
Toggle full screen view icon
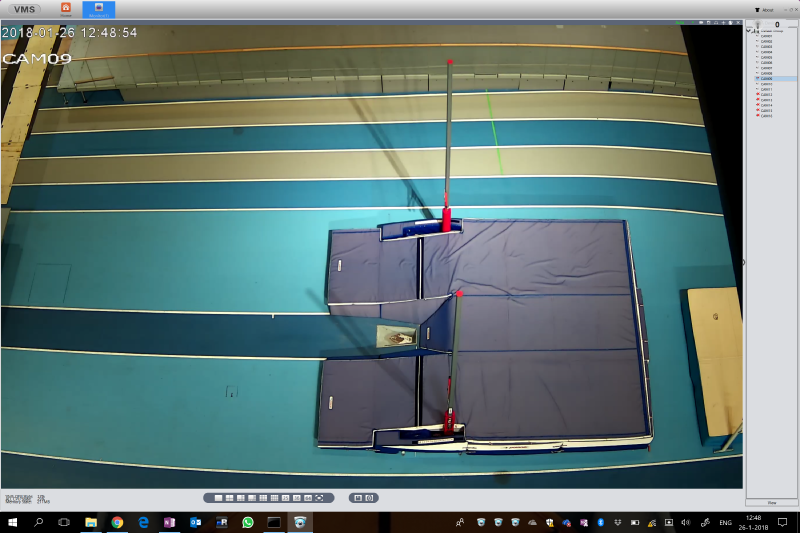coord(319,498)
